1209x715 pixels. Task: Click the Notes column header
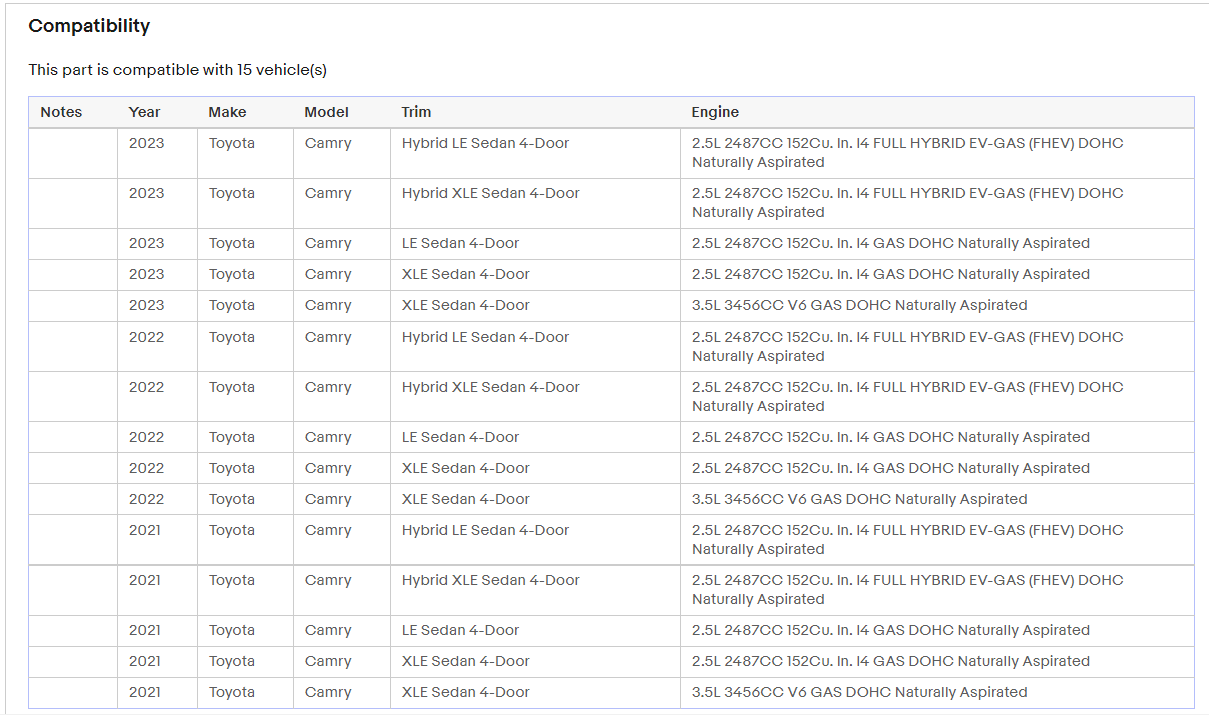coord(61,112)
